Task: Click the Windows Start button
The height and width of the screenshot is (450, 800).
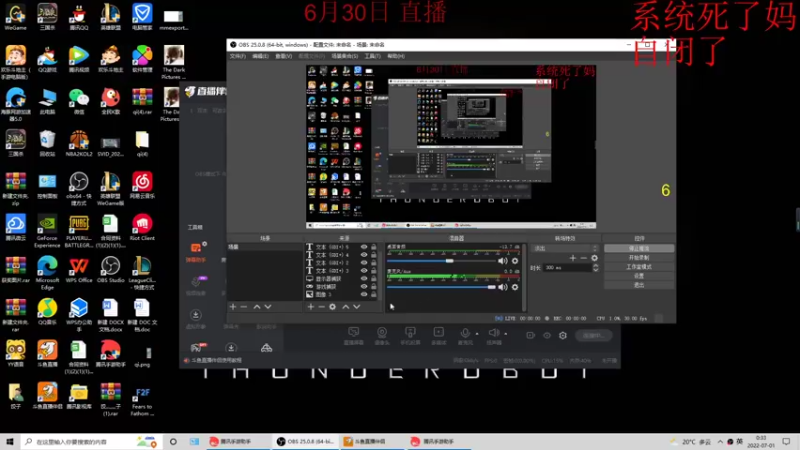Action: 10,442
